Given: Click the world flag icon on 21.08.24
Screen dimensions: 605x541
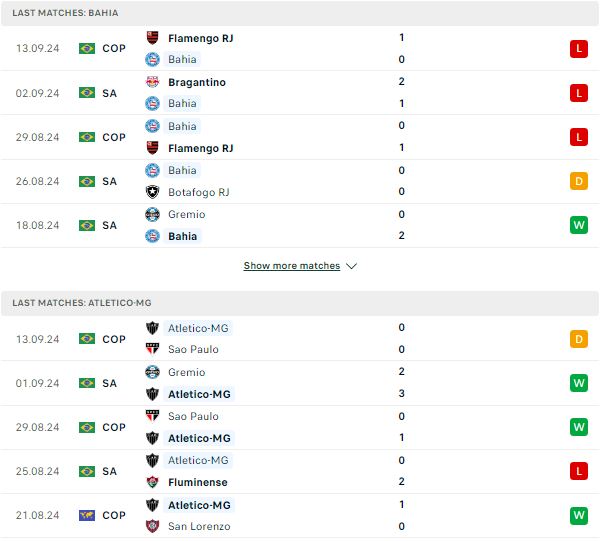Looking at the screenshot, I should [x=87, y=515].
